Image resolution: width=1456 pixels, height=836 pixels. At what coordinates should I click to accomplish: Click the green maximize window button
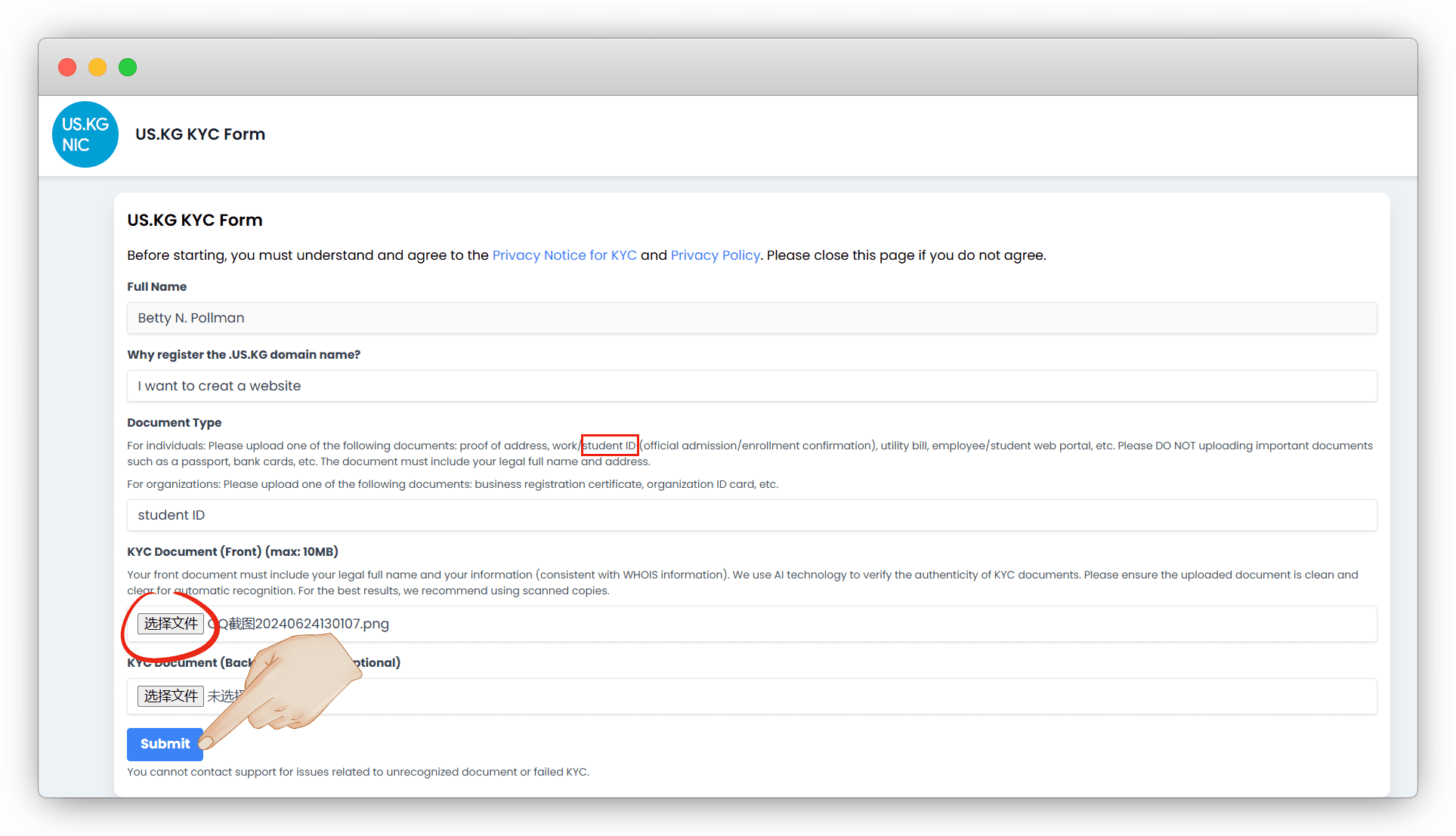click(128, 67)
